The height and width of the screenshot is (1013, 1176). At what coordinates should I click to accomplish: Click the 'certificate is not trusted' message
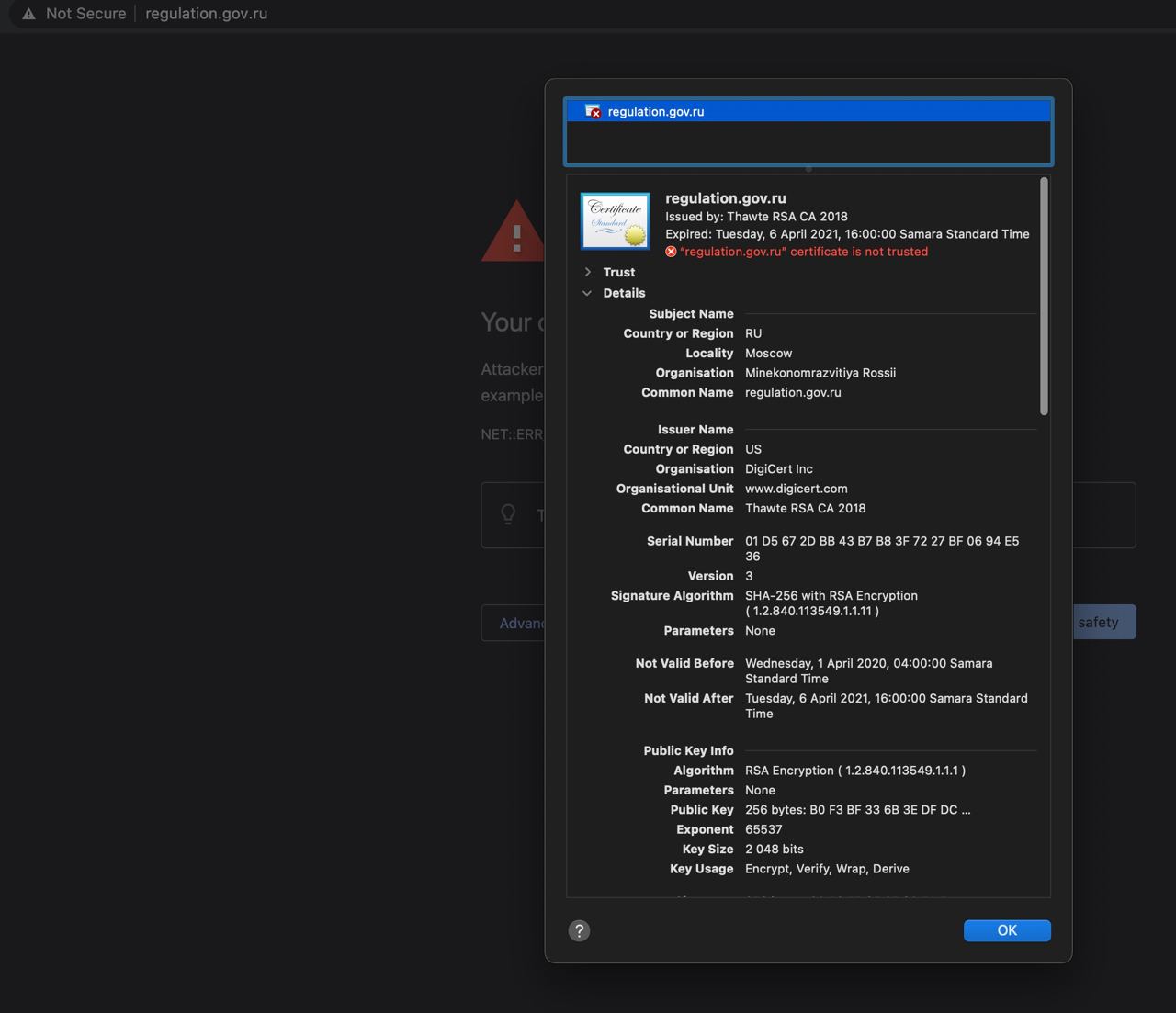804,252
